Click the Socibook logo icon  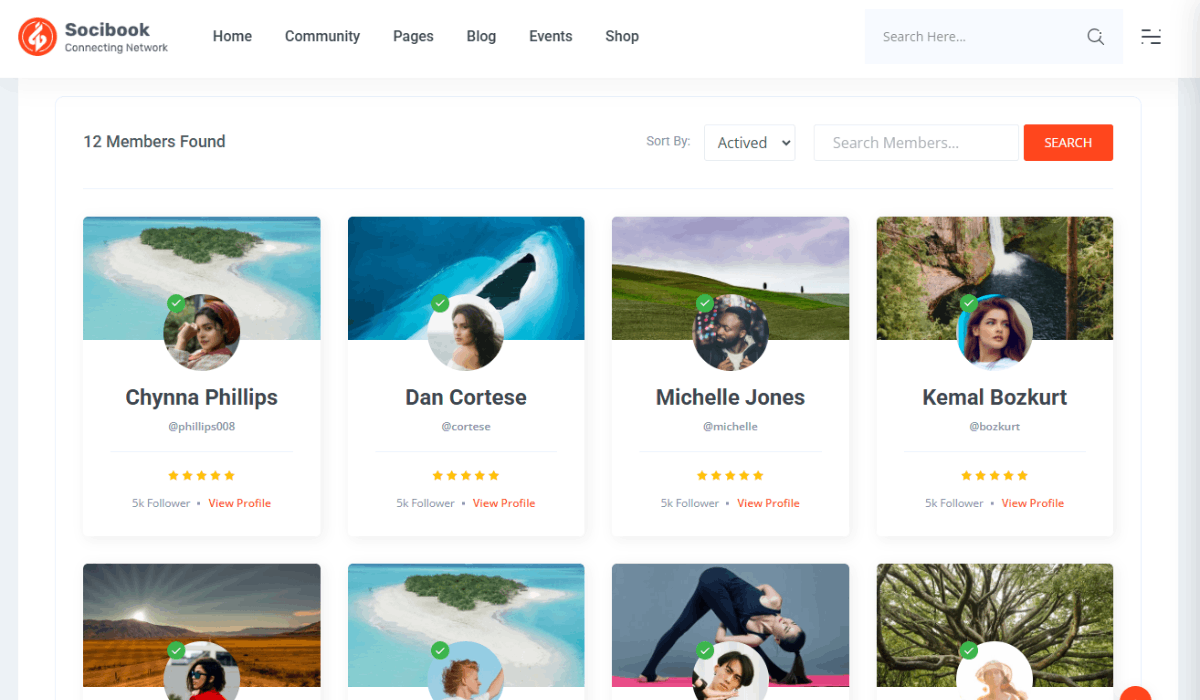[37, 37]
